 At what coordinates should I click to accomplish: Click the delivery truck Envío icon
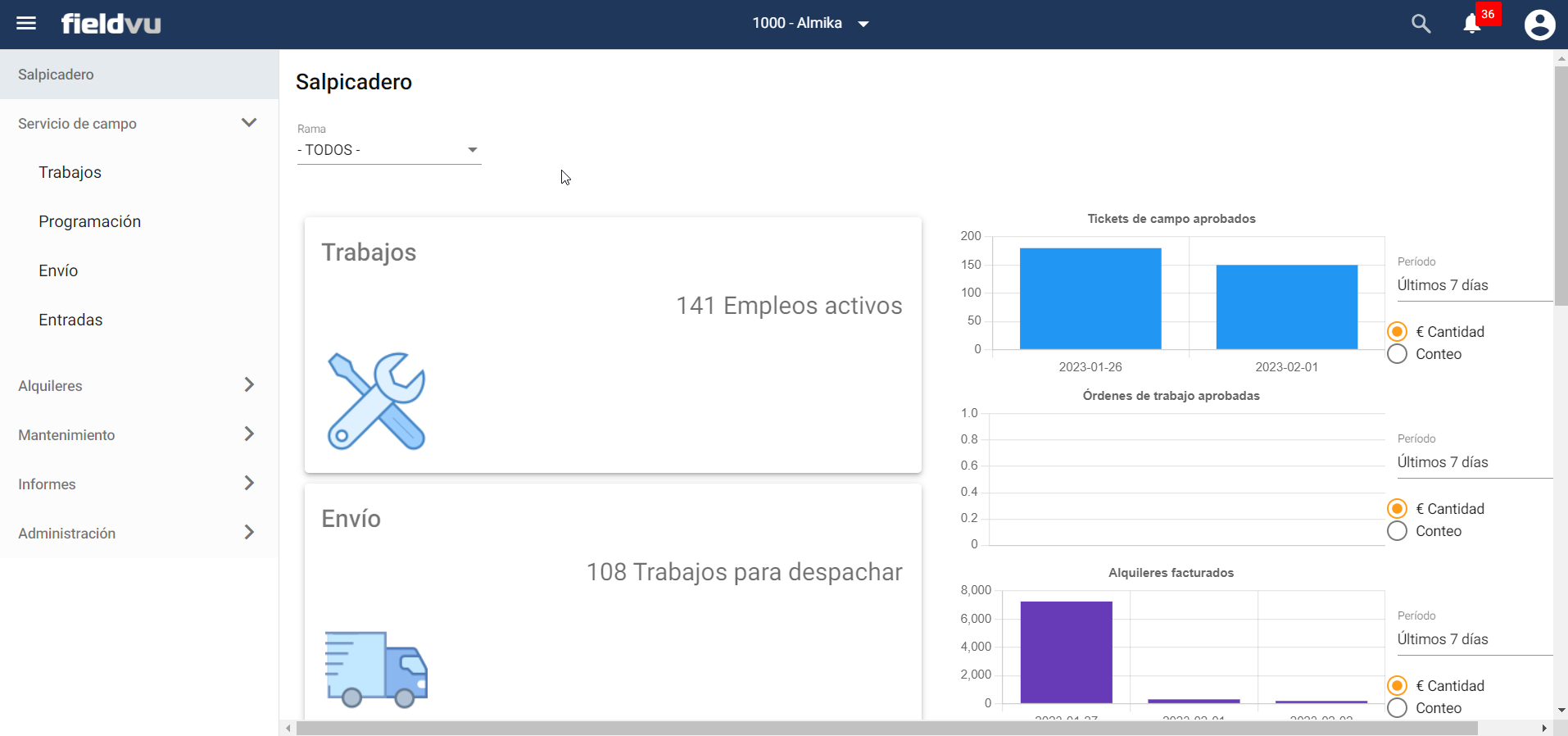coord(376,669)
